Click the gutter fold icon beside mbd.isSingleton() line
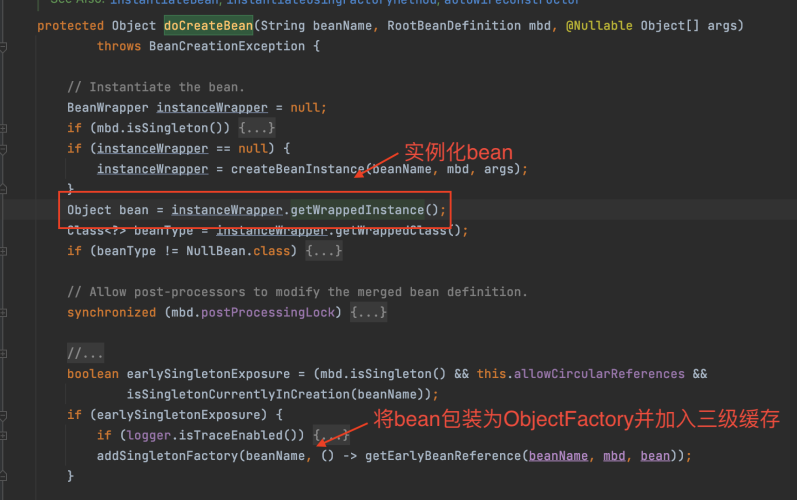 coord(4,128)
